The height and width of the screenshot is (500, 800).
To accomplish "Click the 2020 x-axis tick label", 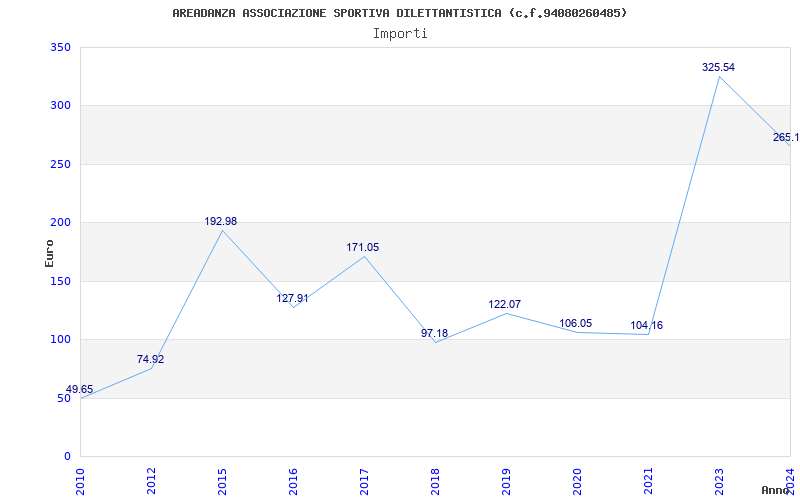I will 577,481.
